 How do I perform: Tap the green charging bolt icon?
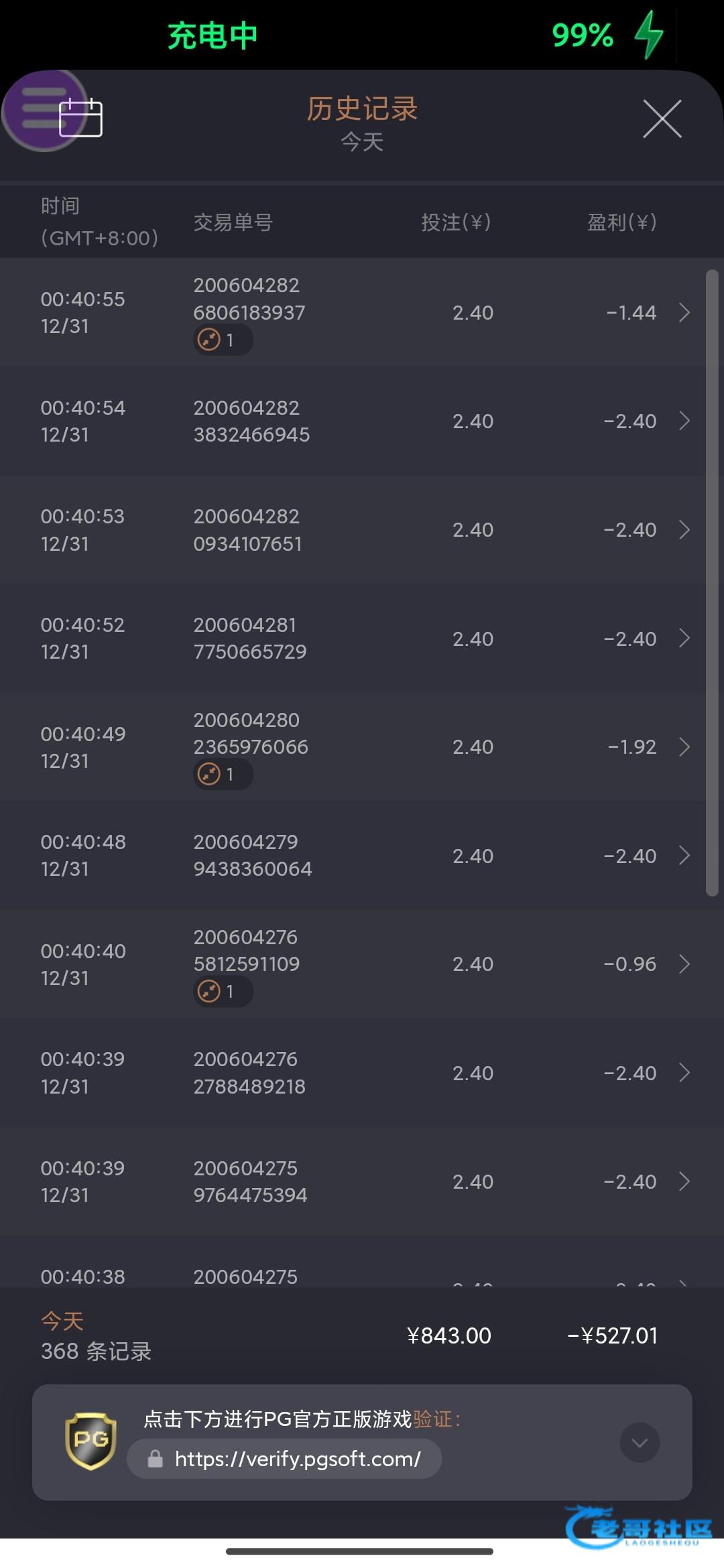tap(648, 36)
